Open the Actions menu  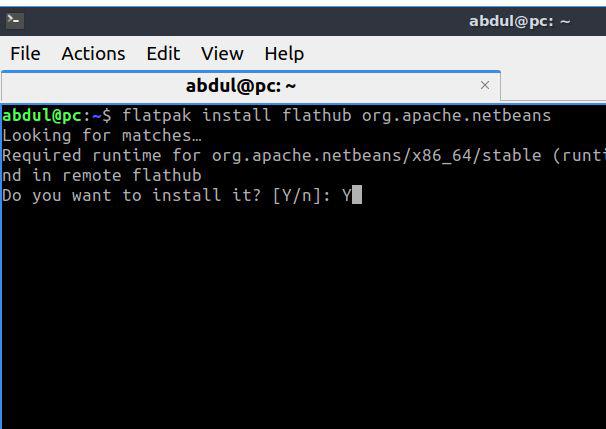pos(93,54)
